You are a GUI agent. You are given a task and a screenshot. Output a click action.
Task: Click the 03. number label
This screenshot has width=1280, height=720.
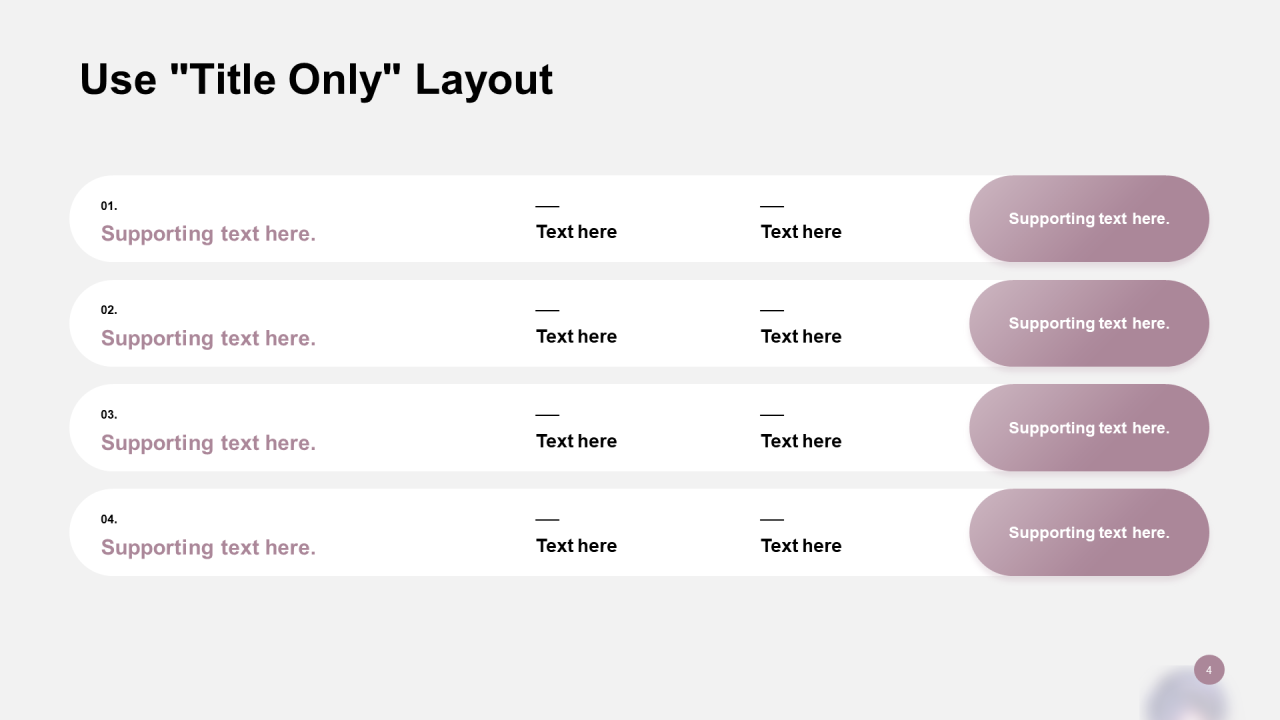[x=109, y=415]
